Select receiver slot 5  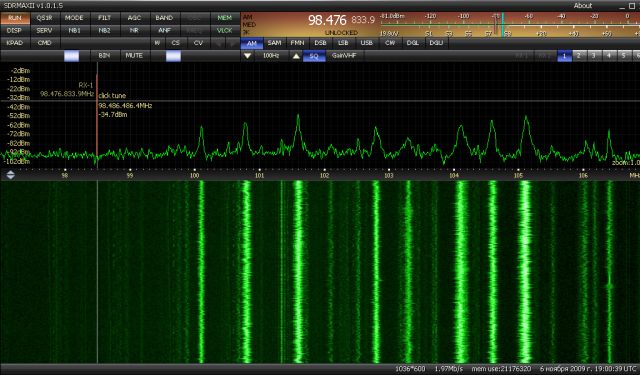(x=624, y=55)
